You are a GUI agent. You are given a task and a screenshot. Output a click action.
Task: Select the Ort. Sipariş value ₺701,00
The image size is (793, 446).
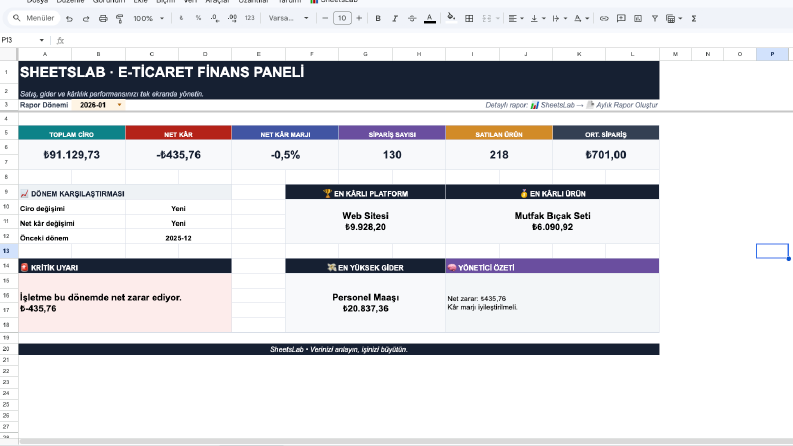[606, 155]
